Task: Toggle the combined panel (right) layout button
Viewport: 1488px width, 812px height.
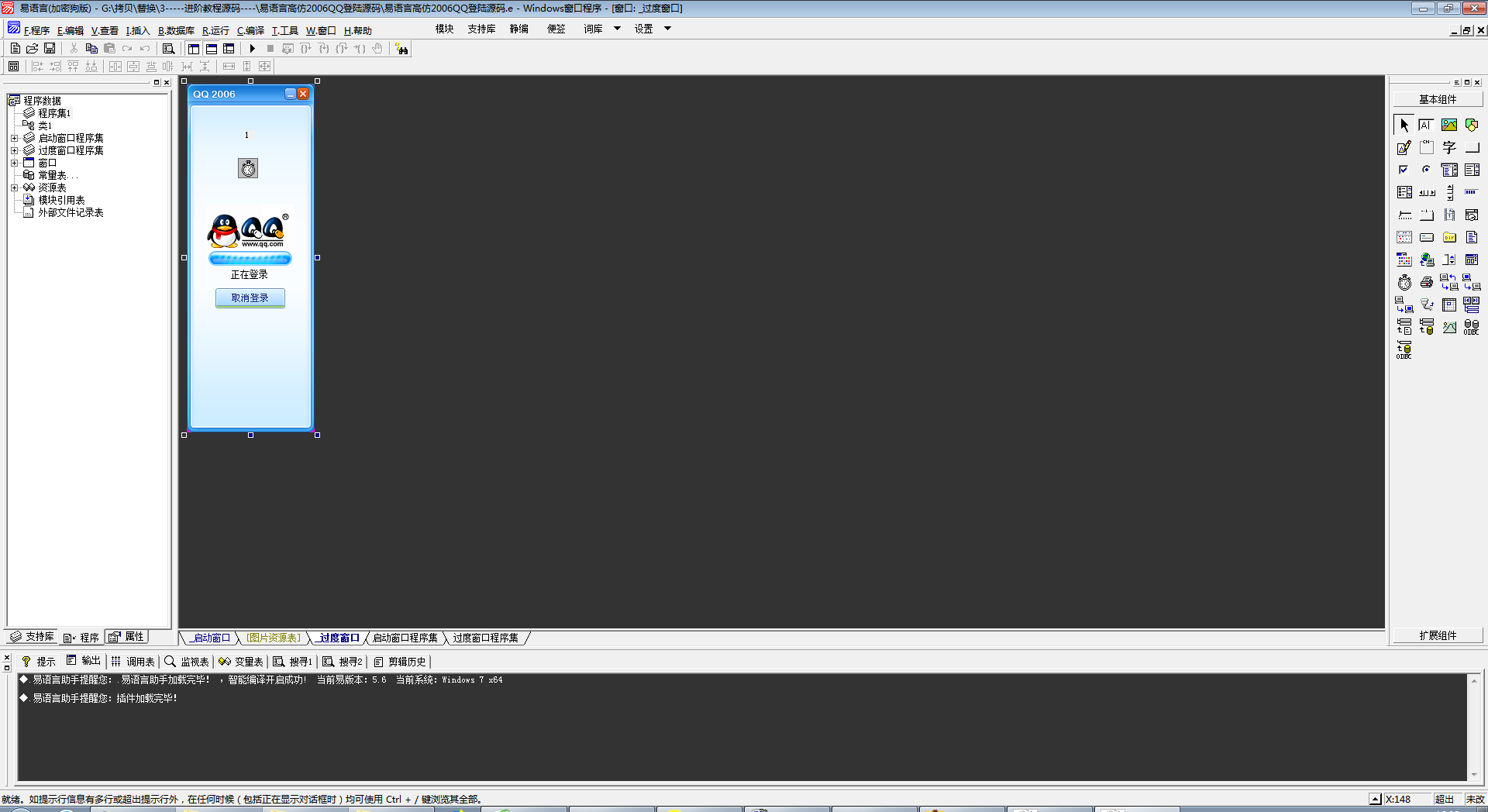Action: tap(229, 49)
